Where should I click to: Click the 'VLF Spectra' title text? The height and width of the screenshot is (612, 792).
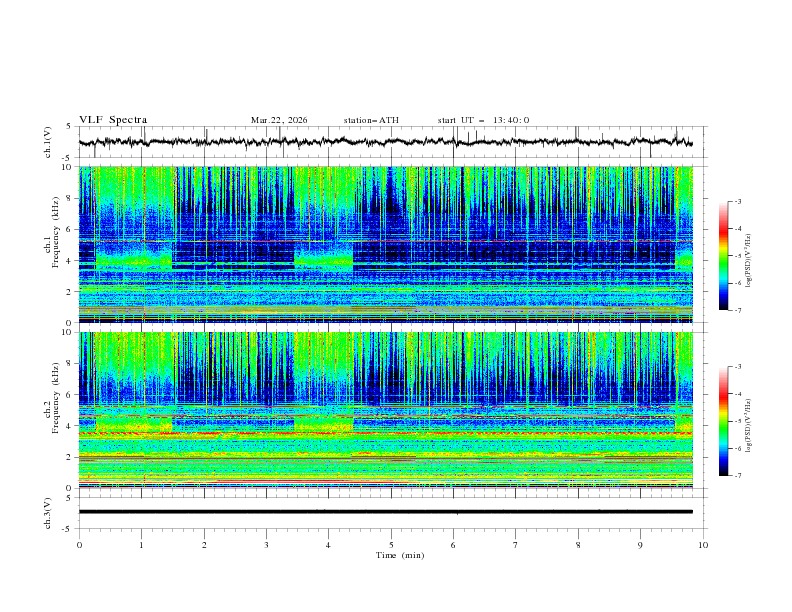pos(113,120)
